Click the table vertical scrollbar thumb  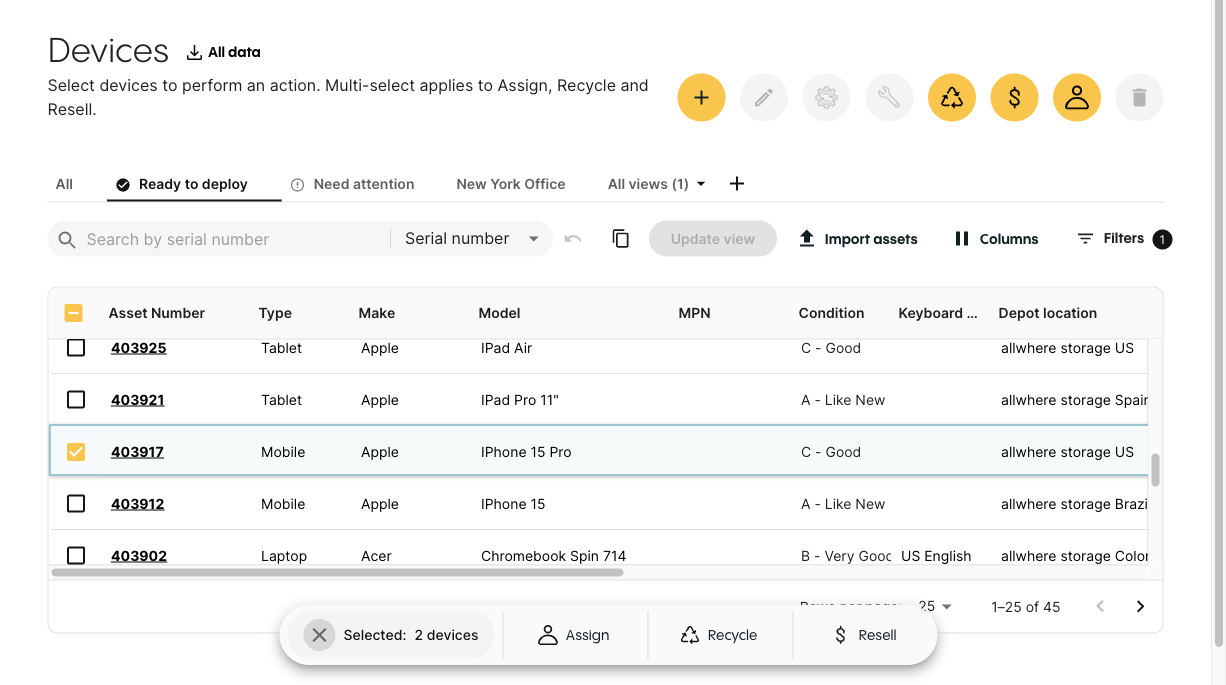pos(1155,470)
